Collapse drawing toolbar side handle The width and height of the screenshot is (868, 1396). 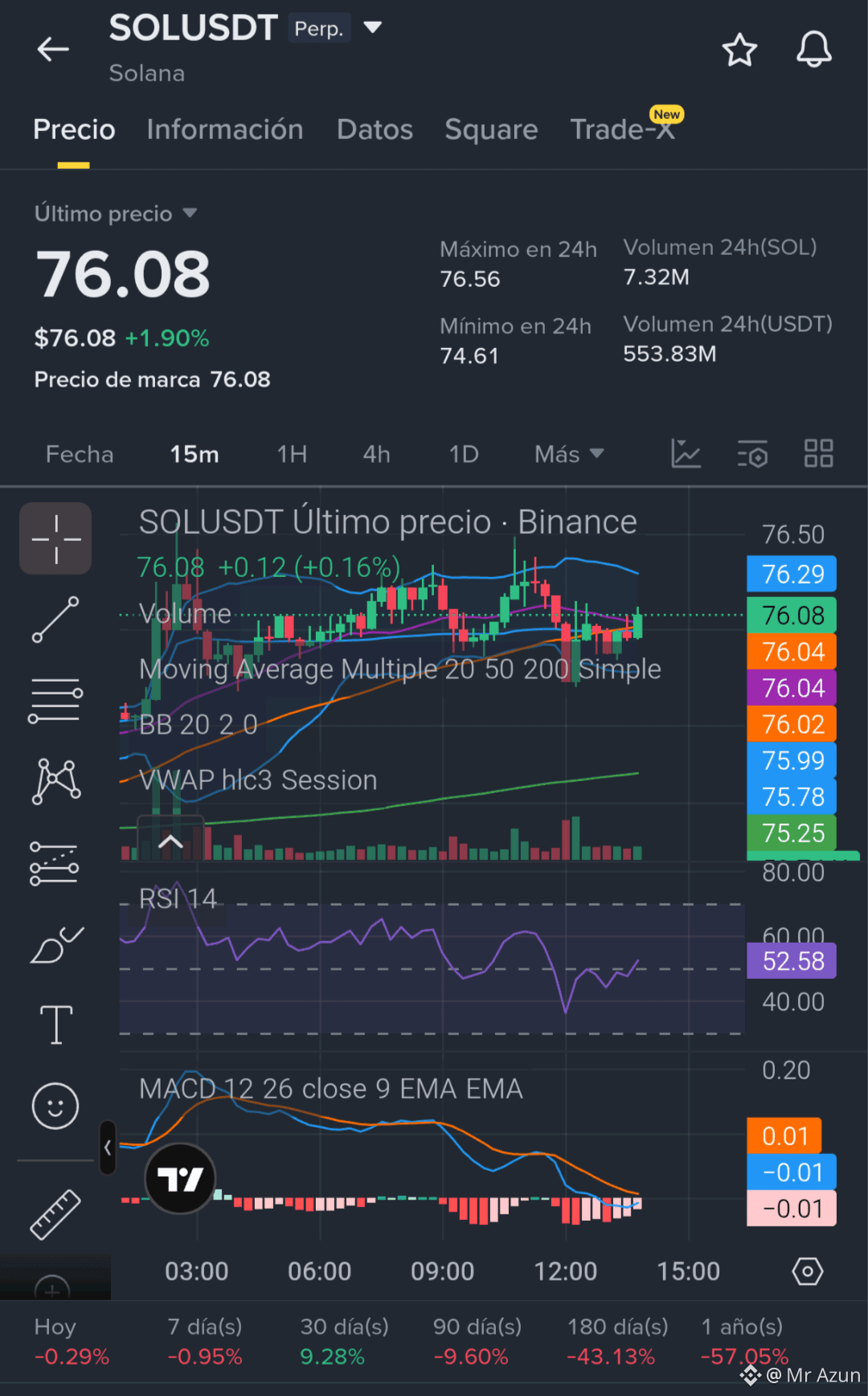point(108,1148)
